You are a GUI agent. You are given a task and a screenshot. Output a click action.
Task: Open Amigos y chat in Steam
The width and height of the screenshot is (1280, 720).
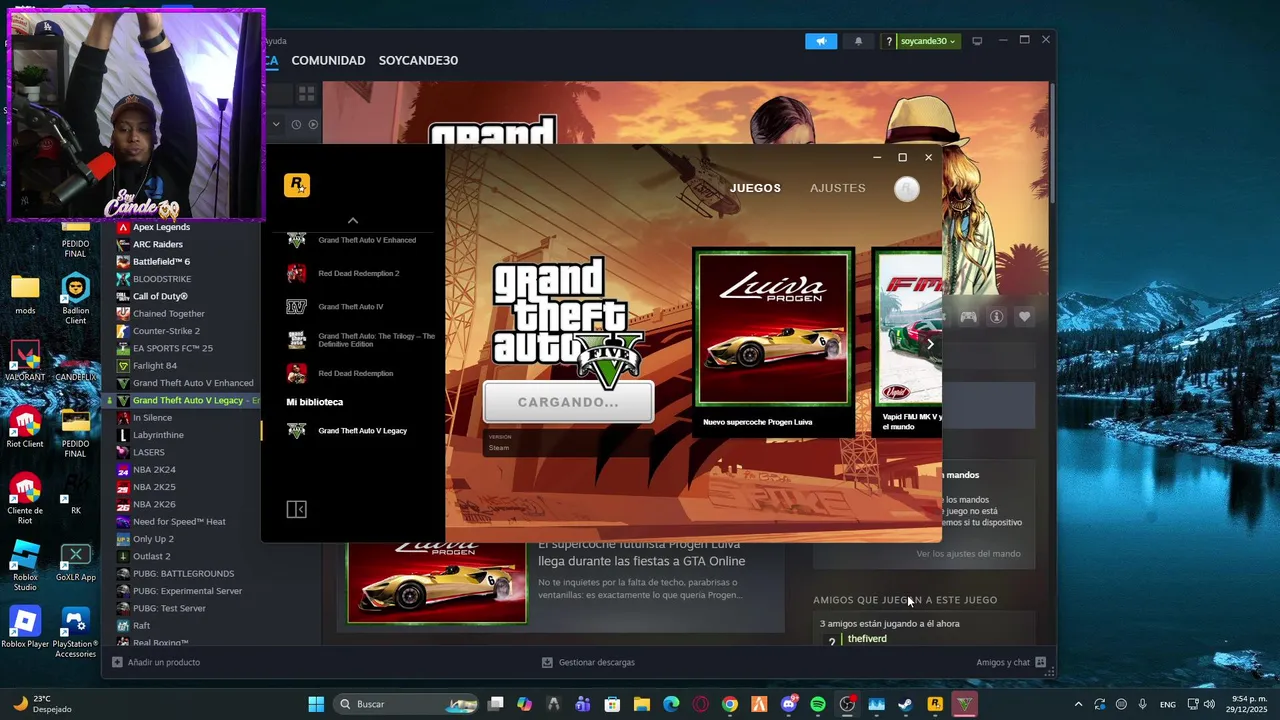pyautogui.click(x=1011, y=662)
